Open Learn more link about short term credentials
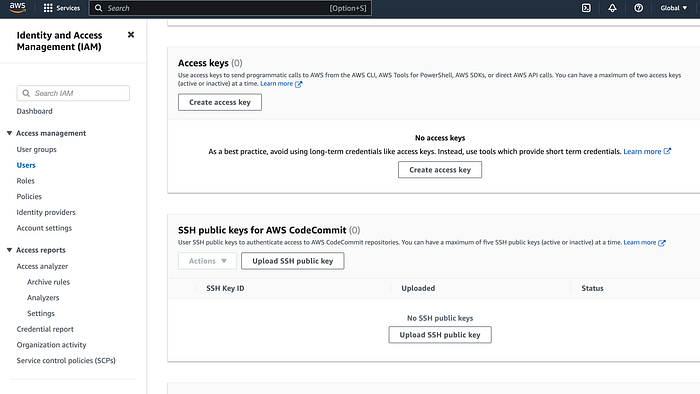The image size is (700, 394). click(x=647, y=152)
